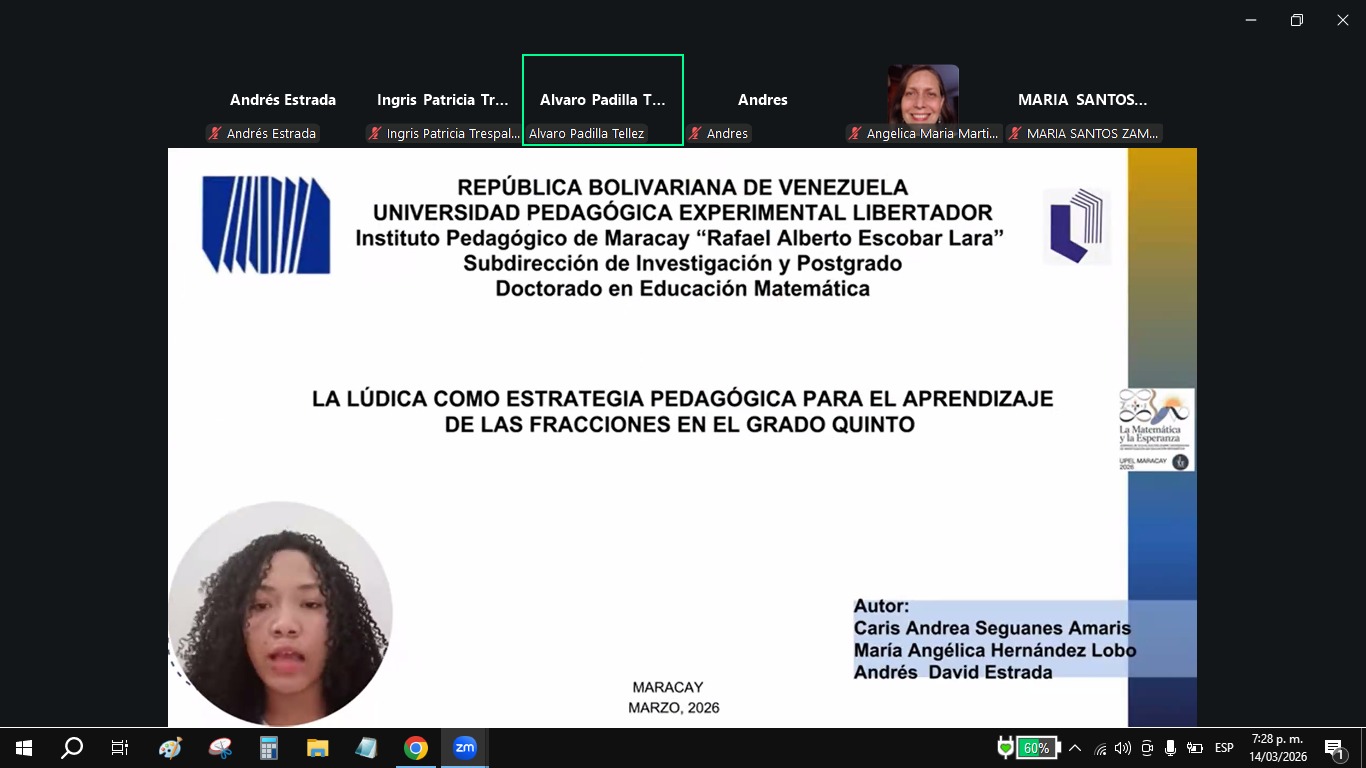Click the Wi-Fi network icon in tray
Image resolution: width=1366 pixels, height=768 pixels.
pos(1101,748)
